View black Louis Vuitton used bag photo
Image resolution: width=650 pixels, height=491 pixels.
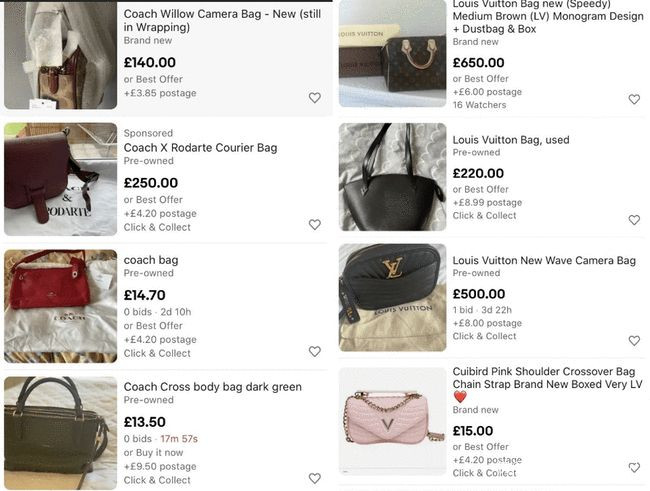tap(392, 177)
